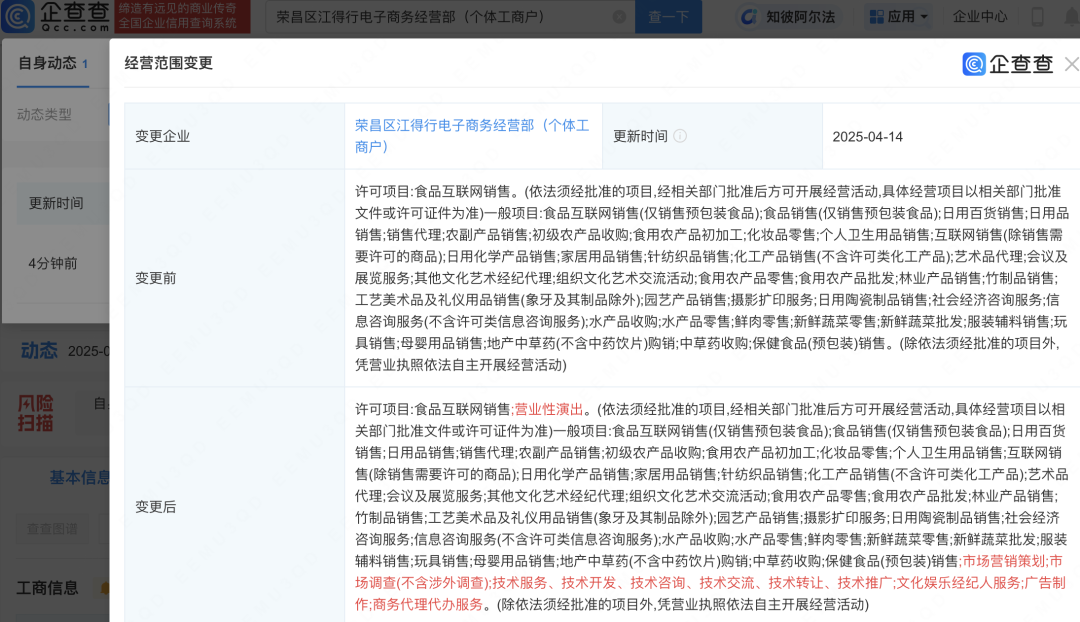
Task: Open the 荣昌区江得行电子商务经营部 company link
Action: point(472,136)
